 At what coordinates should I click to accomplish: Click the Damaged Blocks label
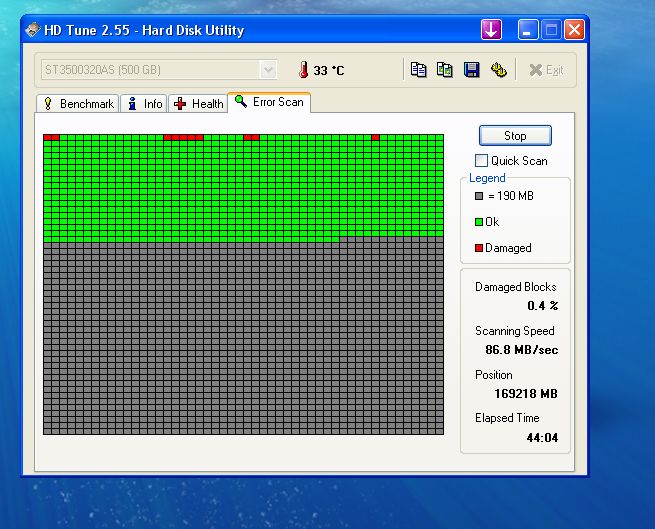pyautogui.click(x=515, y=287)
